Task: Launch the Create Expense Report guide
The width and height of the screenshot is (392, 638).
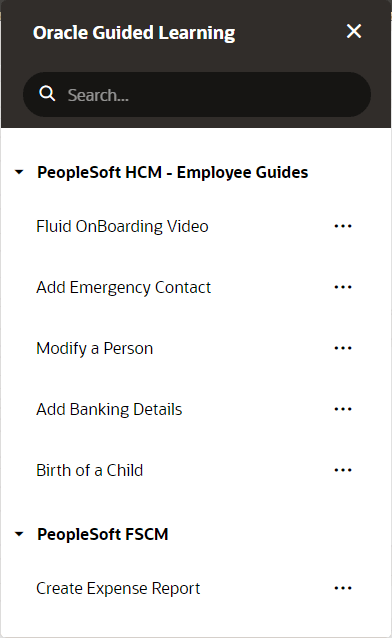Action: point(118,588)
